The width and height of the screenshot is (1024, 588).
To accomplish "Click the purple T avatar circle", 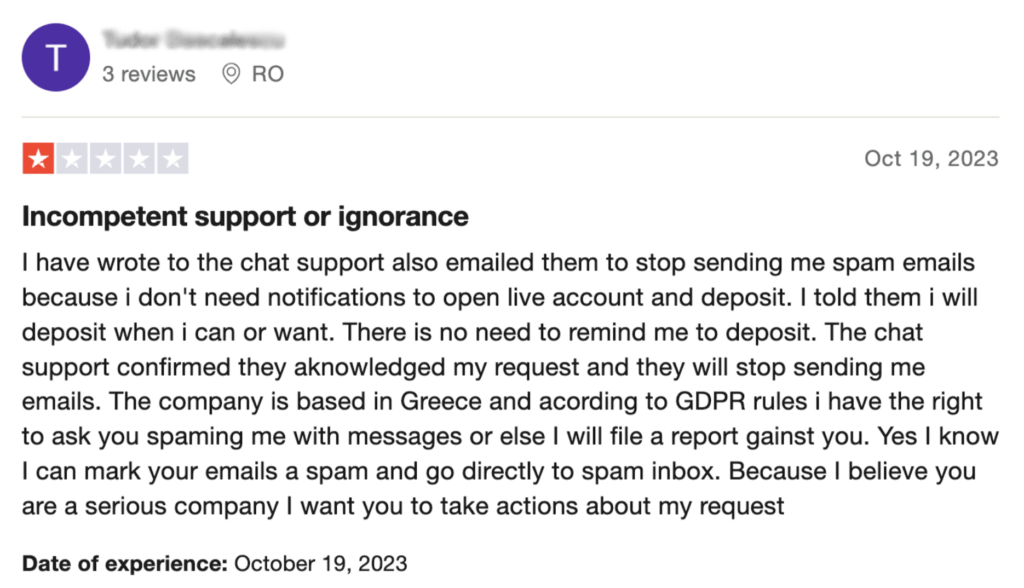I will click(56, 57).
